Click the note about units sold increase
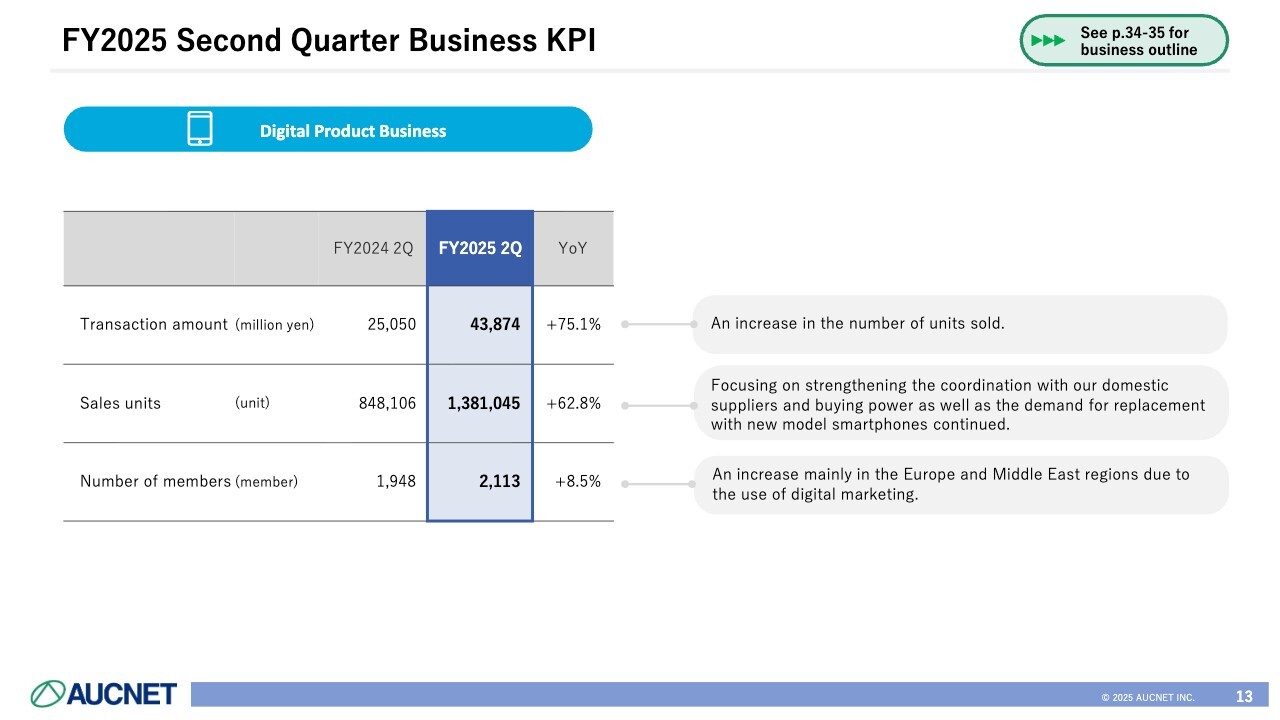This screenshot has height=720, width=1280. 857,323
